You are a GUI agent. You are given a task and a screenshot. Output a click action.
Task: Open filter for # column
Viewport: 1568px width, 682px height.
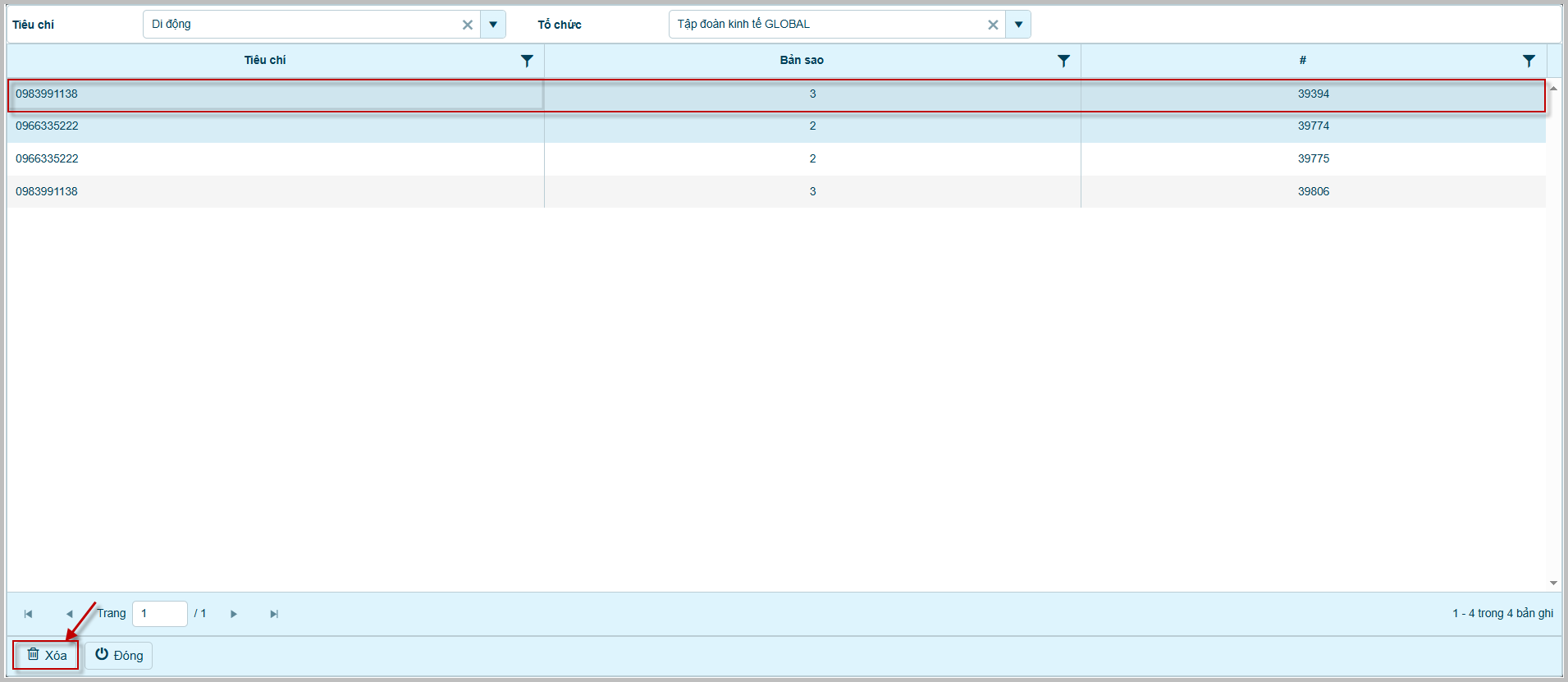1529,61
